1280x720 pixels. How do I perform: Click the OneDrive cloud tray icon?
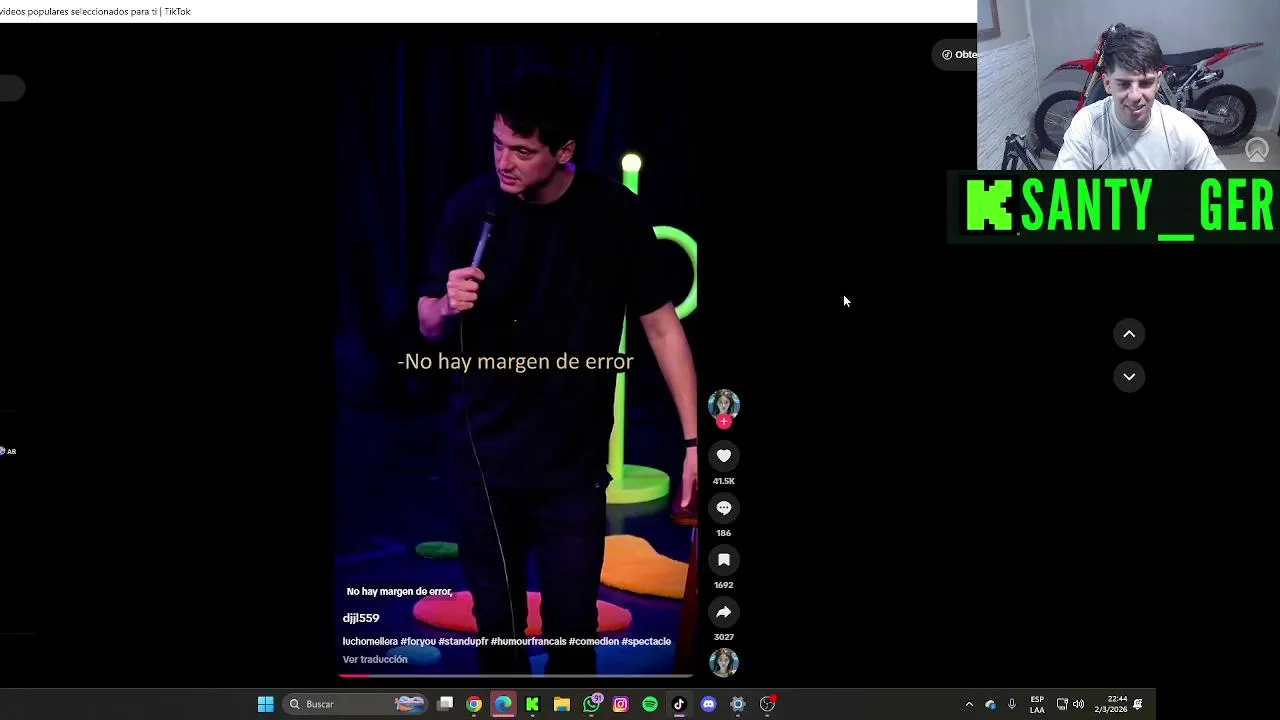[x=991, y=704]
